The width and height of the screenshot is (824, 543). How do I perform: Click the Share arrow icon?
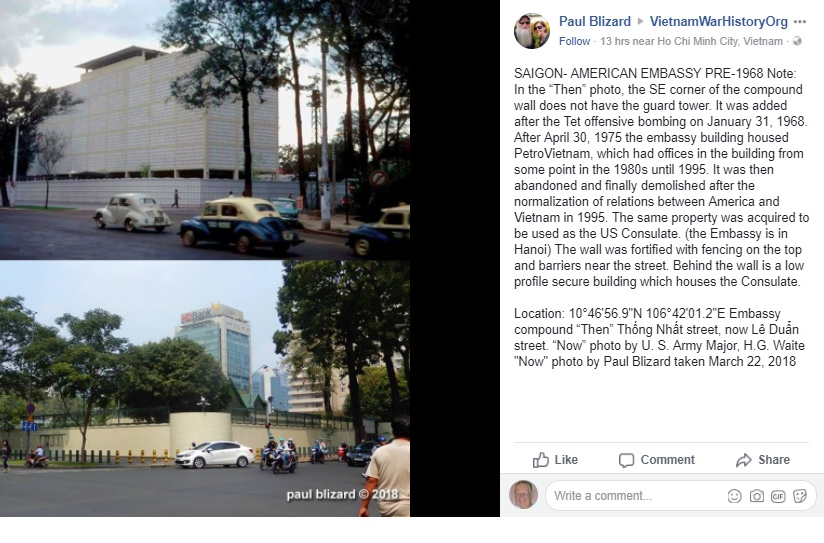pos(744,460)
